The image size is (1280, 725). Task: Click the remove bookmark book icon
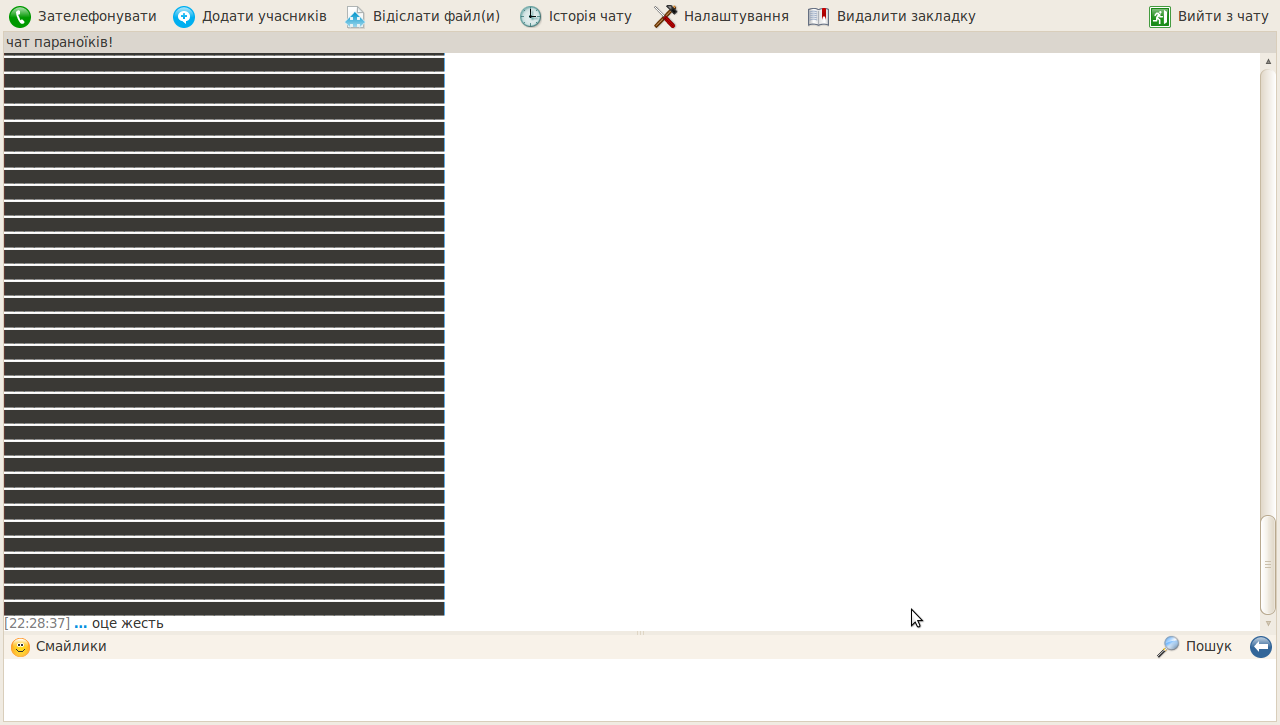coord(819,16)
